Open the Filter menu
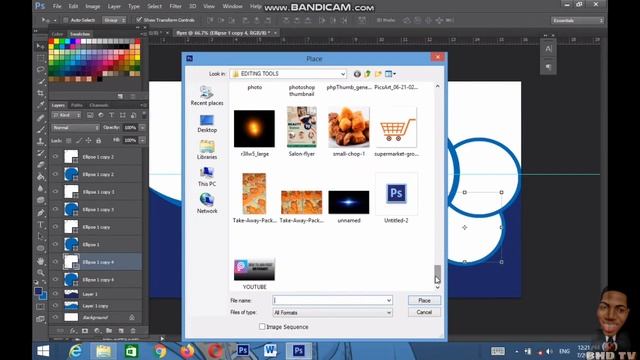 click(x=175, y=7)
